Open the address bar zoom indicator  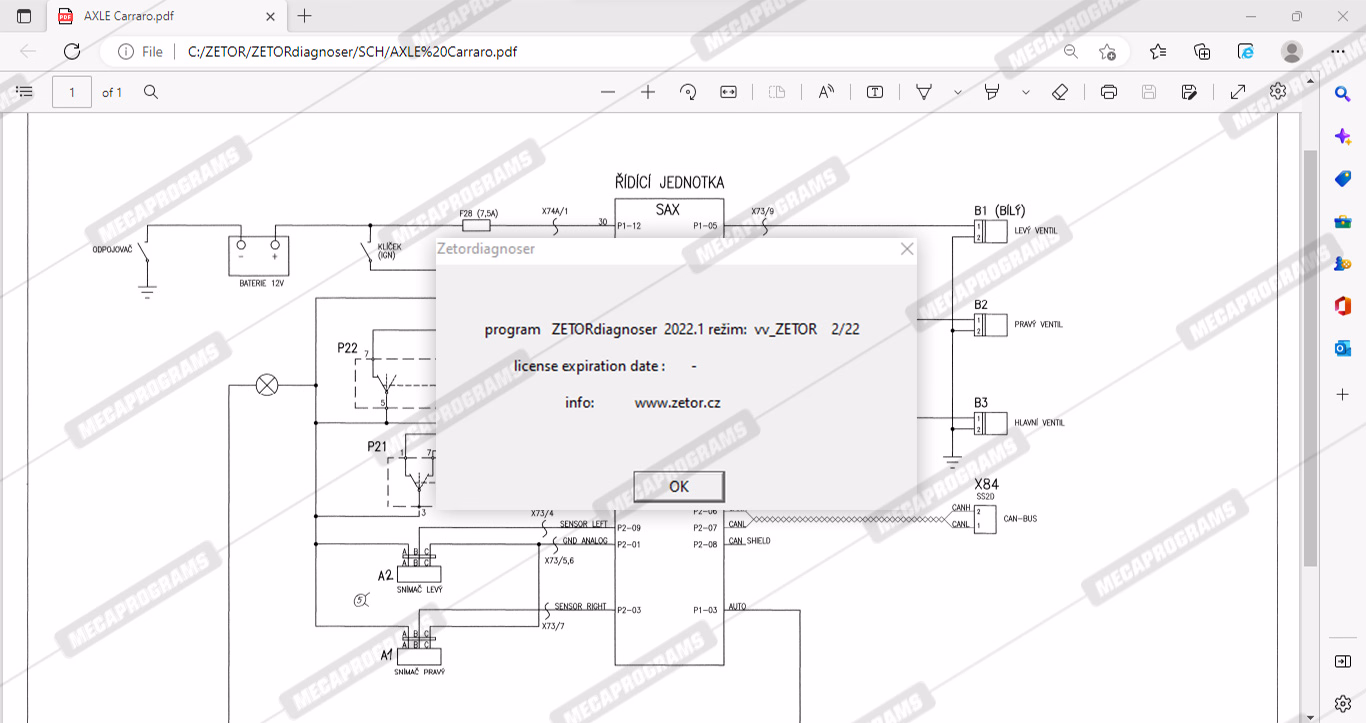(1071, 52)
